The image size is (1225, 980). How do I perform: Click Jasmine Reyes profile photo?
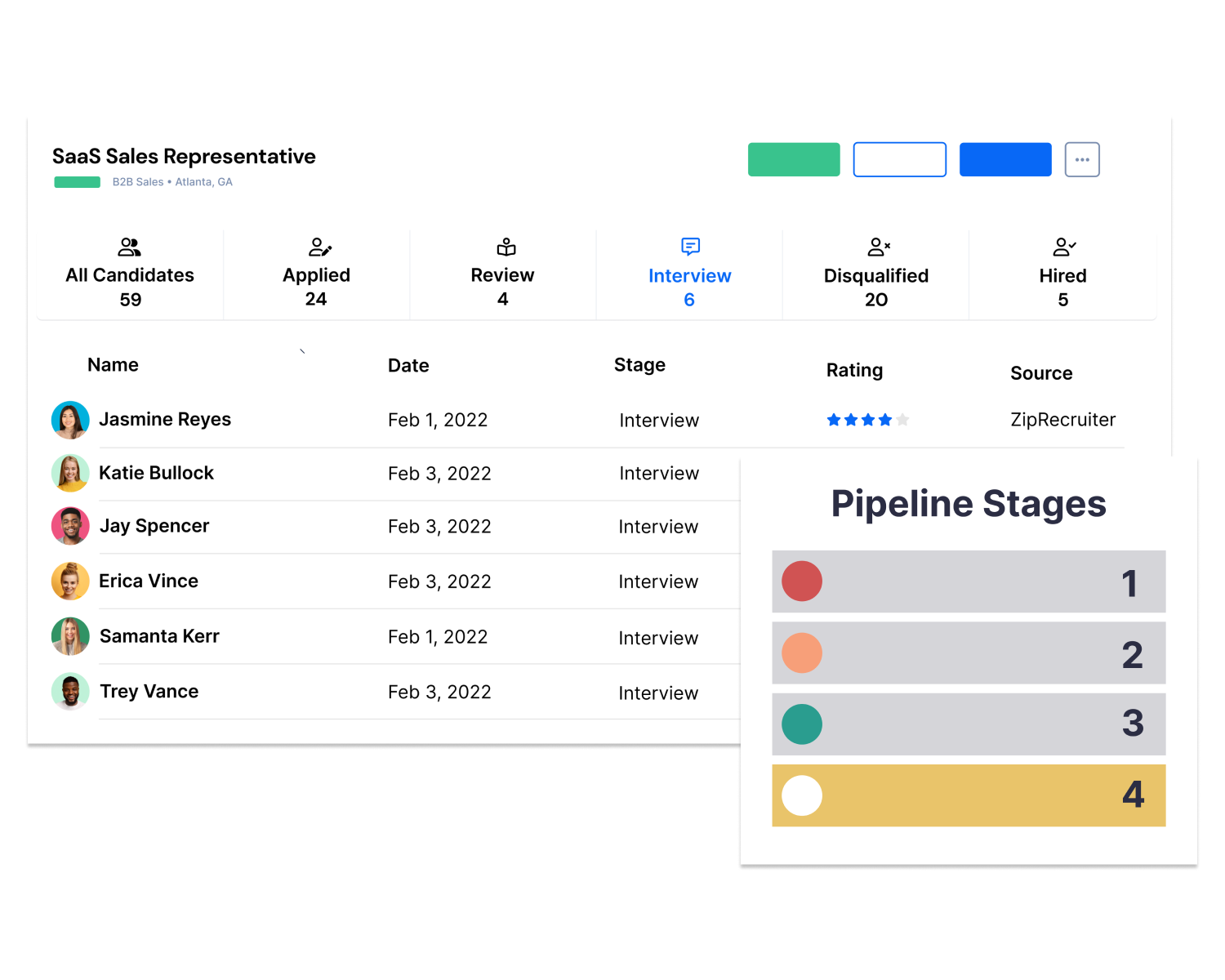click(x=70, y=419)
